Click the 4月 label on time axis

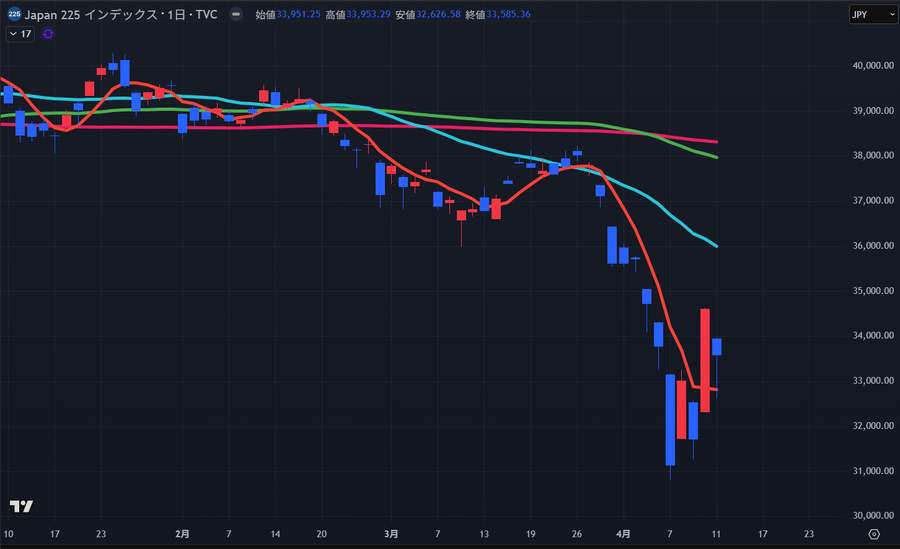[x=623, y=534]
